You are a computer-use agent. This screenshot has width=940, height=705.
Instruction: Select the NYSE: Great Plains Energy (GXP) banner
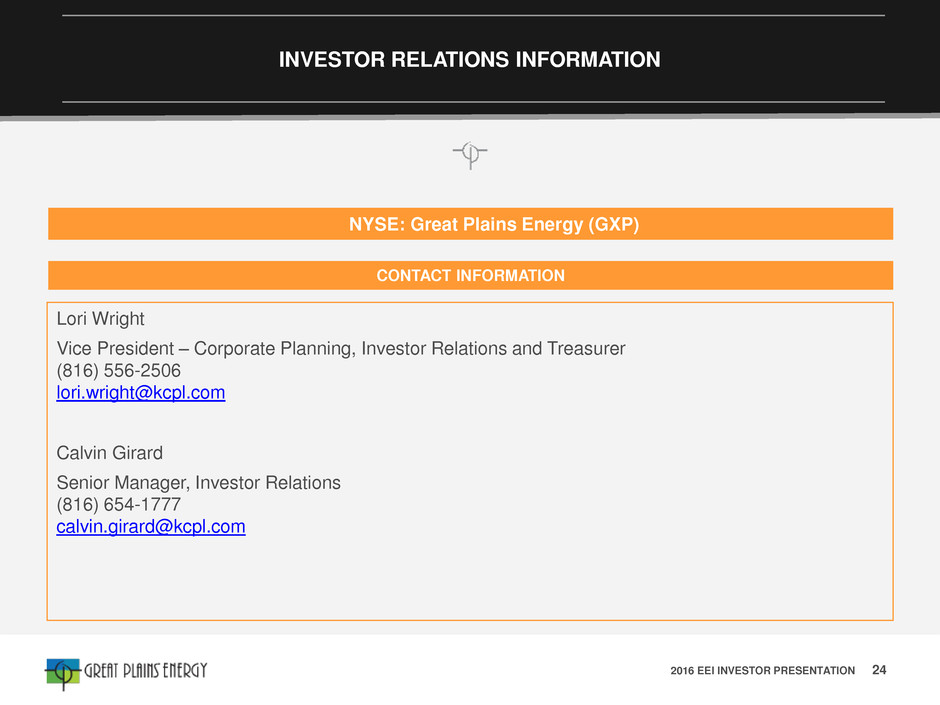(x=471, y=224)
